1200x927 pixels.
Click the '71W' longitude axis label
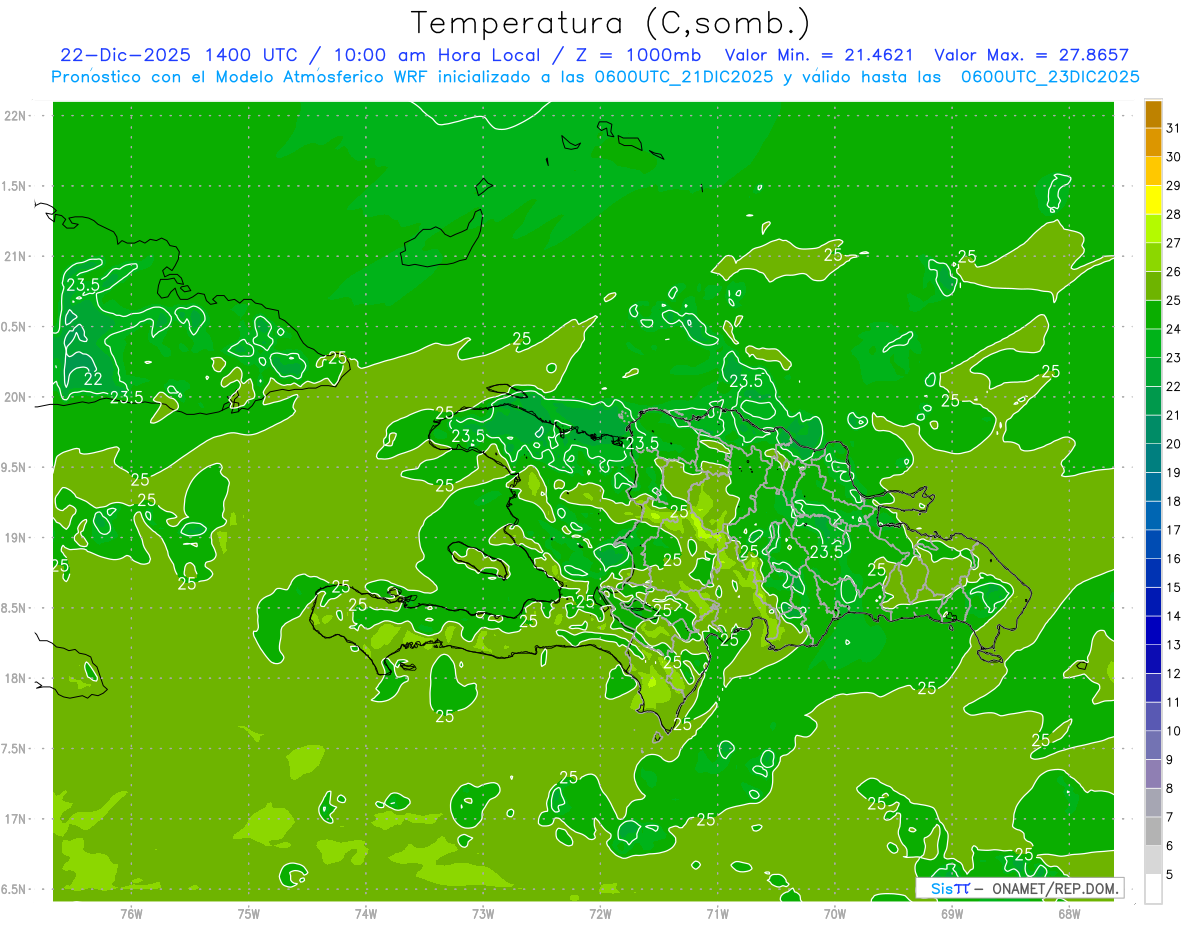[717, 913]
